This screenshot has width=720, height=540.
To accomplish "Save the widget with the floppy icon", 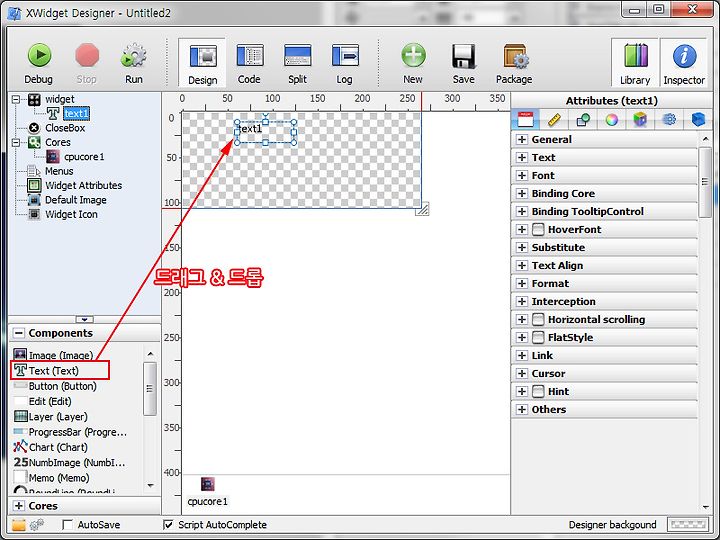I will 463,63.
